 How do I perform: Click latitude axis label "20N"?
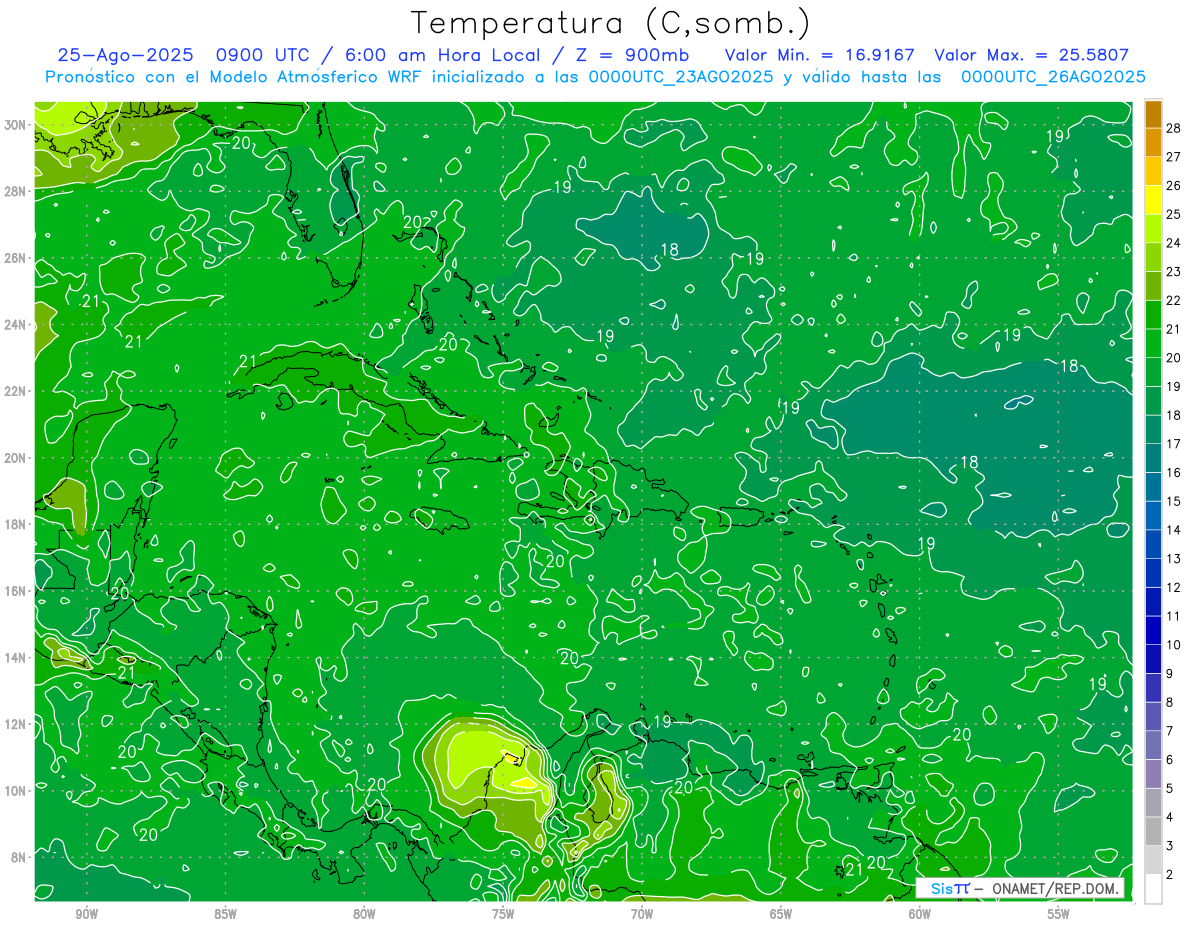coord(15,458)
